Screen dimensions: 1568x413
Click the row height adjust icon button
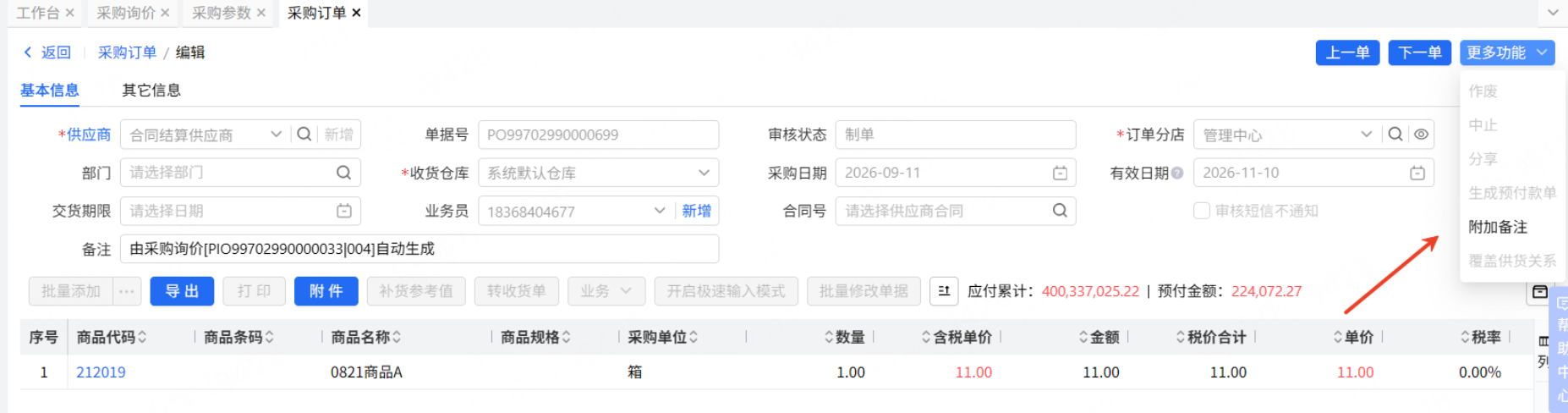point(944,291)
